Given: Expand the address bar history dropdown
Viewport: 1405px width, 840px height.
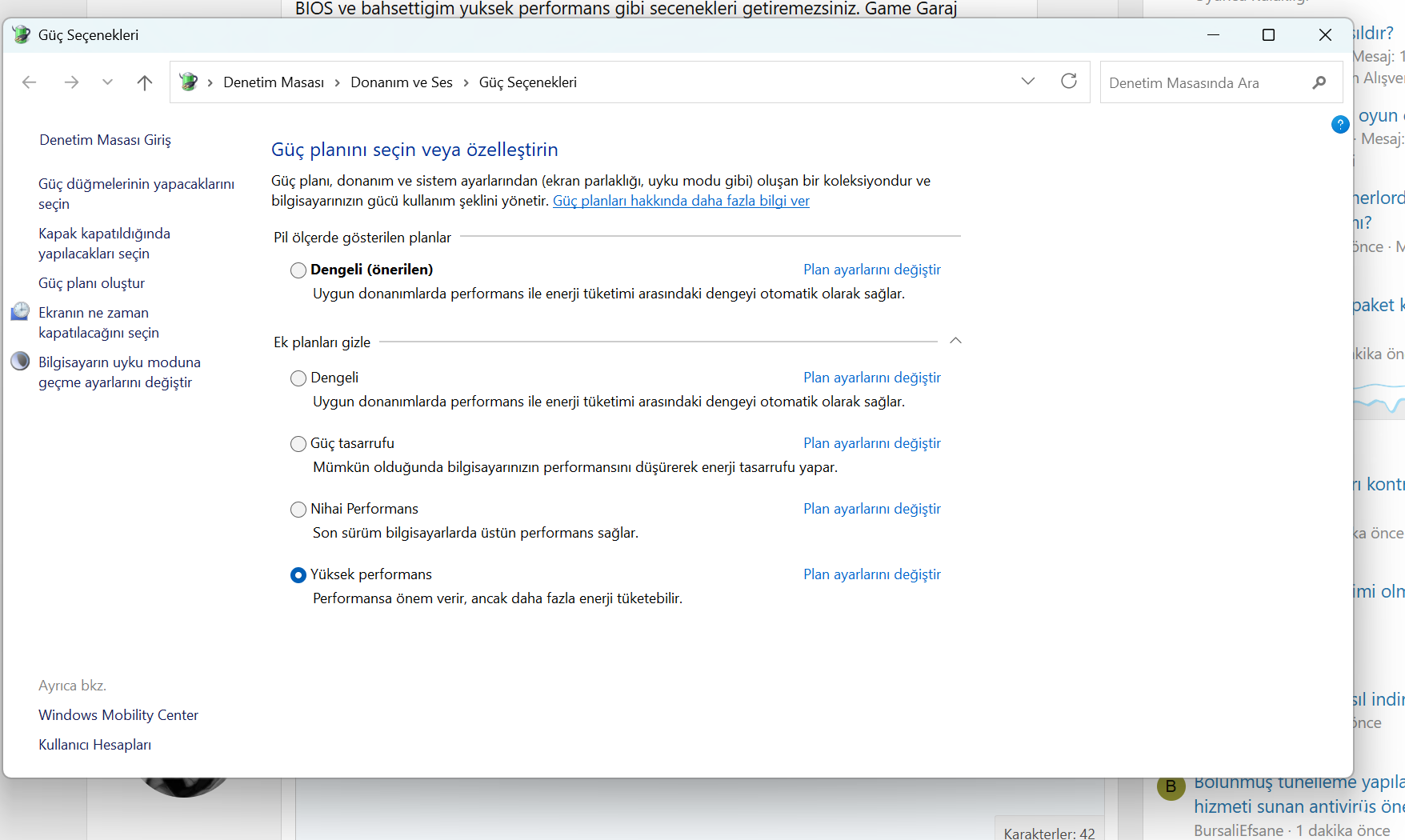Looking at the screenshot, I should tap(1028, 82).
